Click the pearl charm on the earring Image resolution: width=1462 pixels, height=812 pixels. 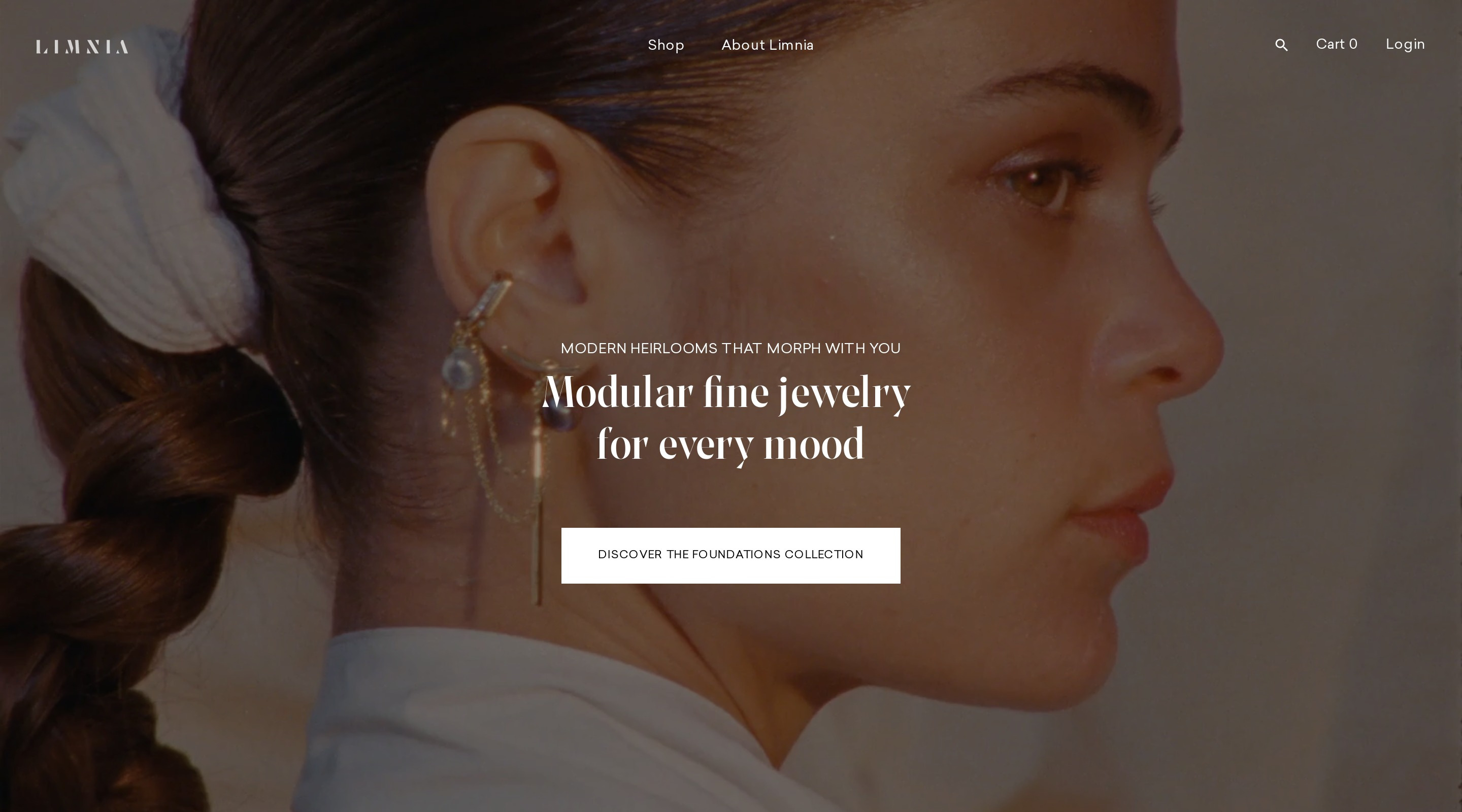tap(459, 369)
